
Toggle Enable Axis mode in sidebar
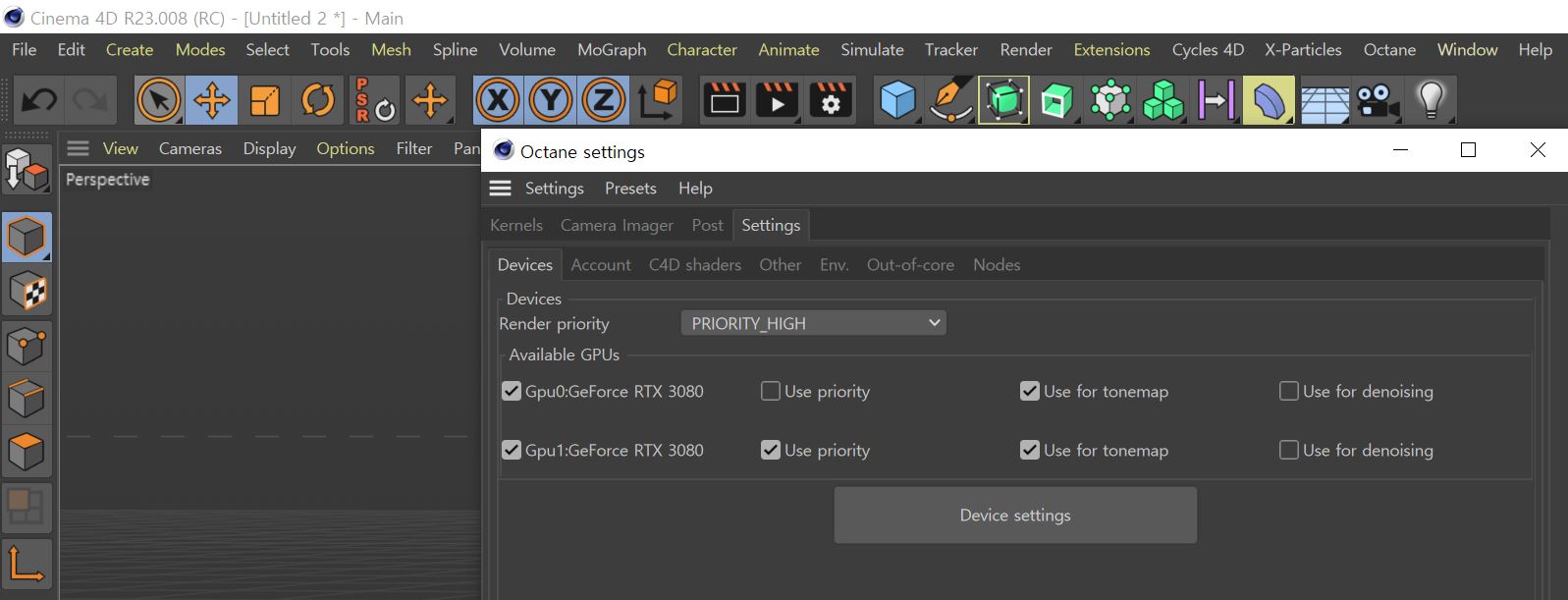click(27, 564)
